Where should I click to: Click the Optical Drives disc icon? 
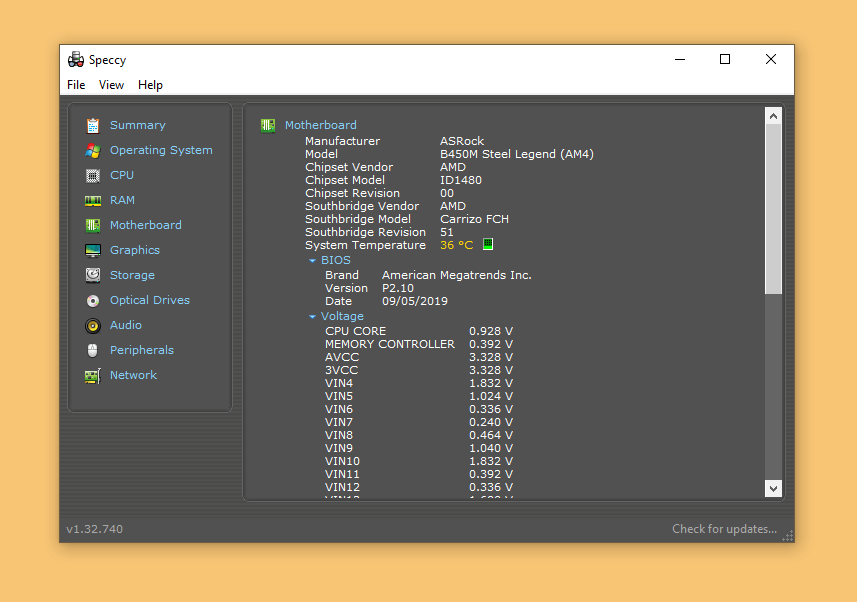click(93, 300)
